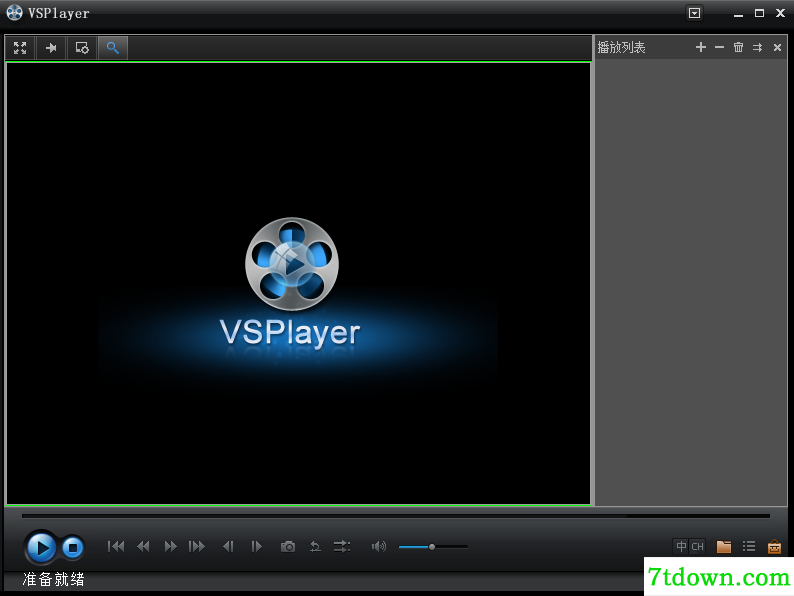Slow down playback with rewind icon
794x596 pixels.
143,546
